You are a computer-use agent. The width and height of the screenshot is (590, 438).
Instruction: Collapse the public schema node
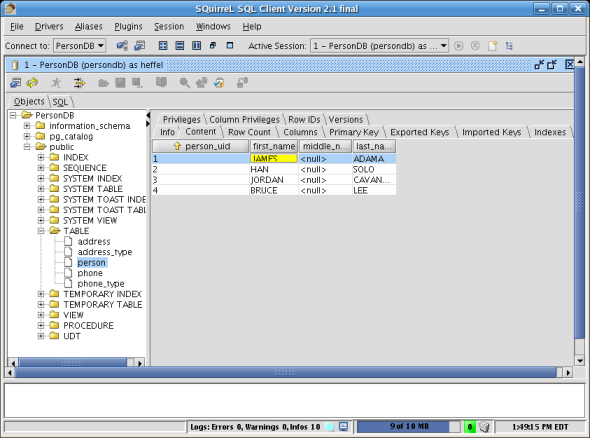point(27,147)
